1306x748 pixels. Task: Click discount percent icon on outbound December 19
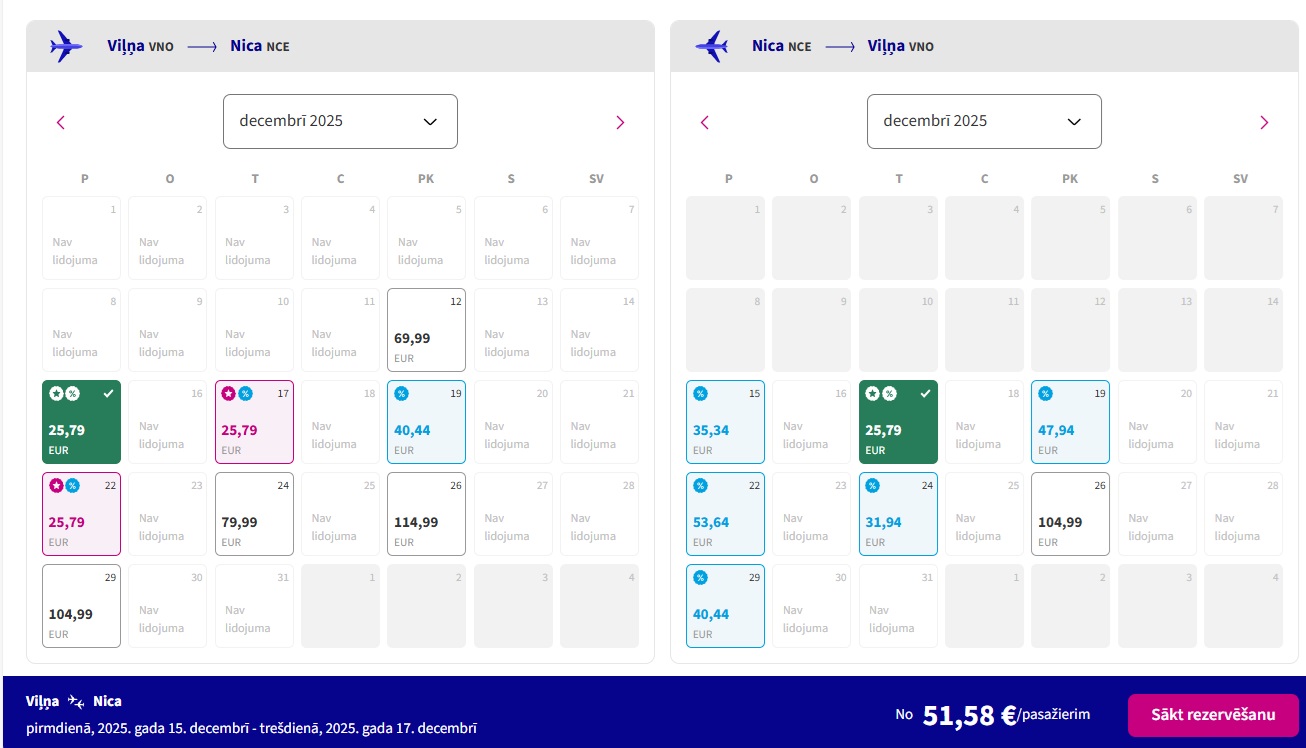coord(402,393)
